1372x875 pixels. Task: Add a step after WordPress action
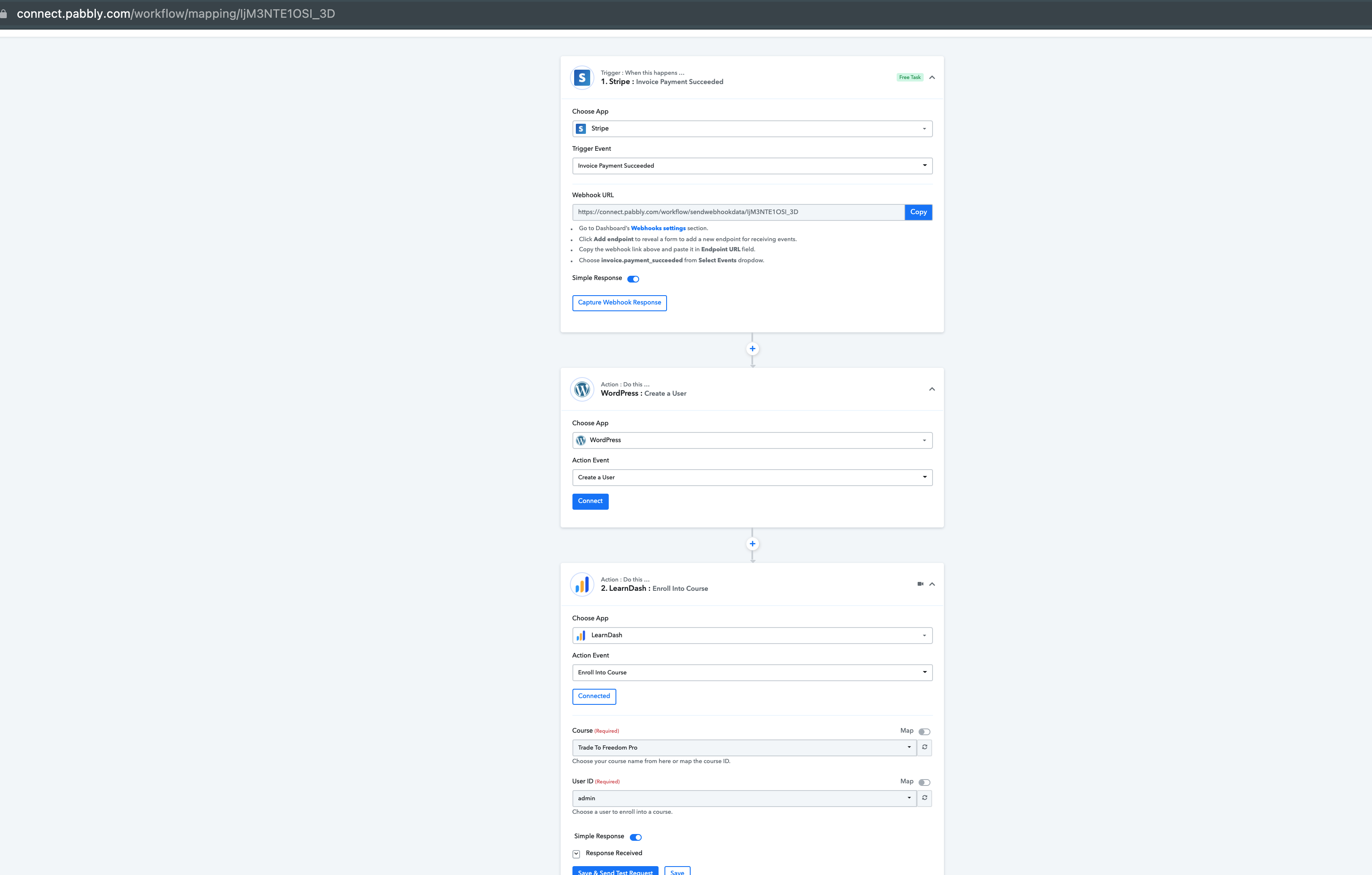[x=752, y=544]
